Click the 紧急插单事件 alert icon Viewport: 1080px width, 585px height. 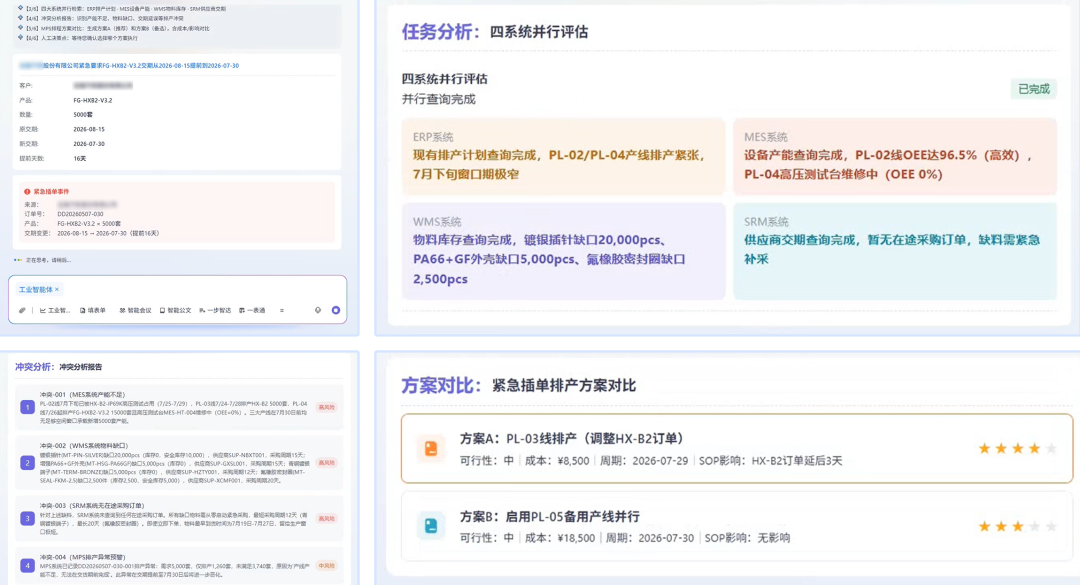click(27, 192)
